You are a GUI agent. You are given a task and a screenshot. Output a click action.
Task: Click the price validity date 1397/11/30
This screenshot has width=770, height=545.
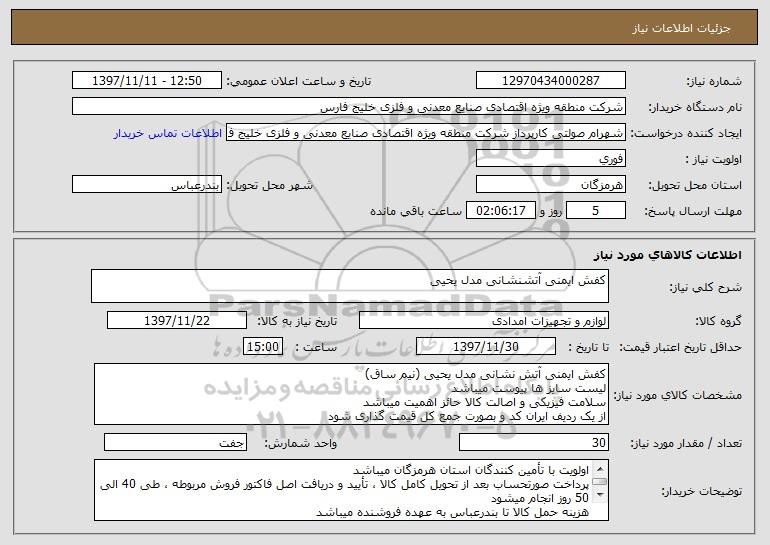(x=486, y=346)
